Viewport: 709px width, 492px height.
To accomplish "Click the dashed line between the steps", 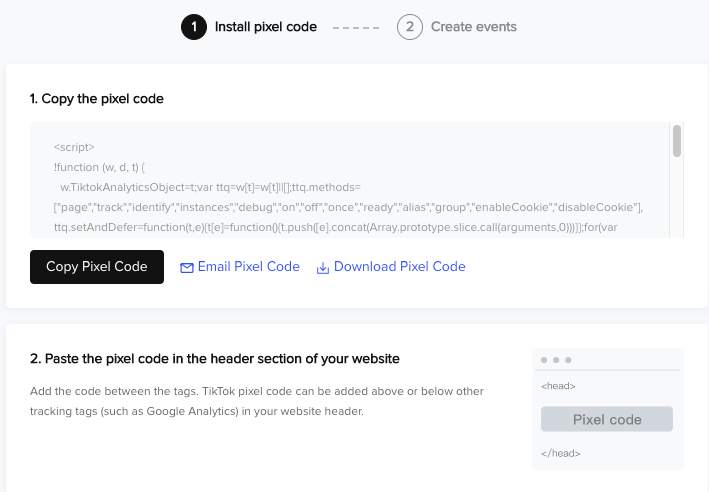I will point(356,27).
